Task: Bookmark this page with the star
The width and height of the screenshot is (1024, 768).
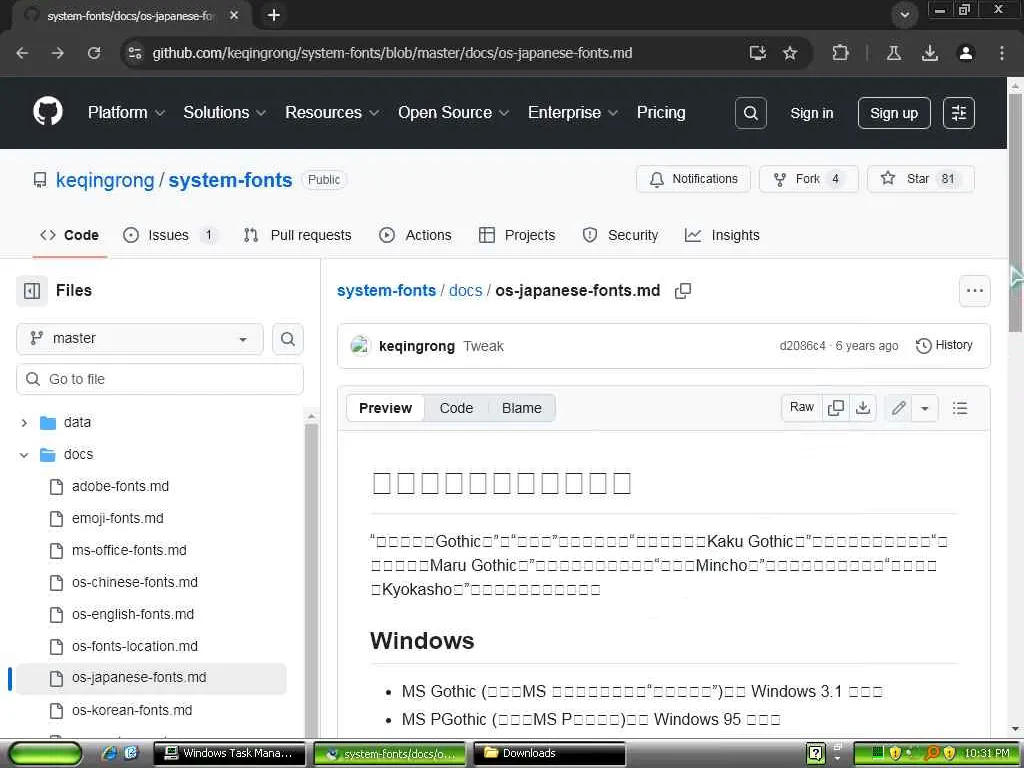Action: pos(790,53)
